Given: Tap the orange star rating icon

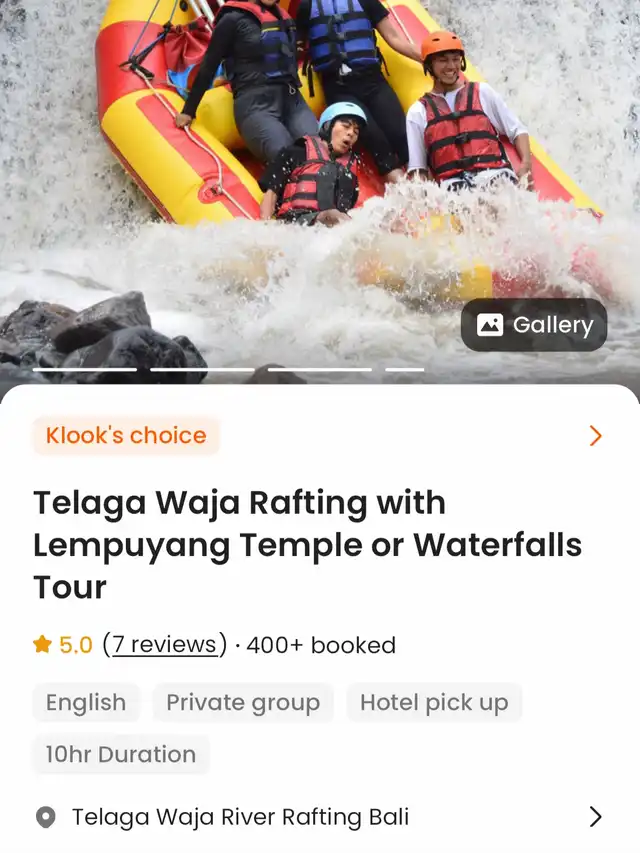Looking at the screenshot, I should pos(42,645).
